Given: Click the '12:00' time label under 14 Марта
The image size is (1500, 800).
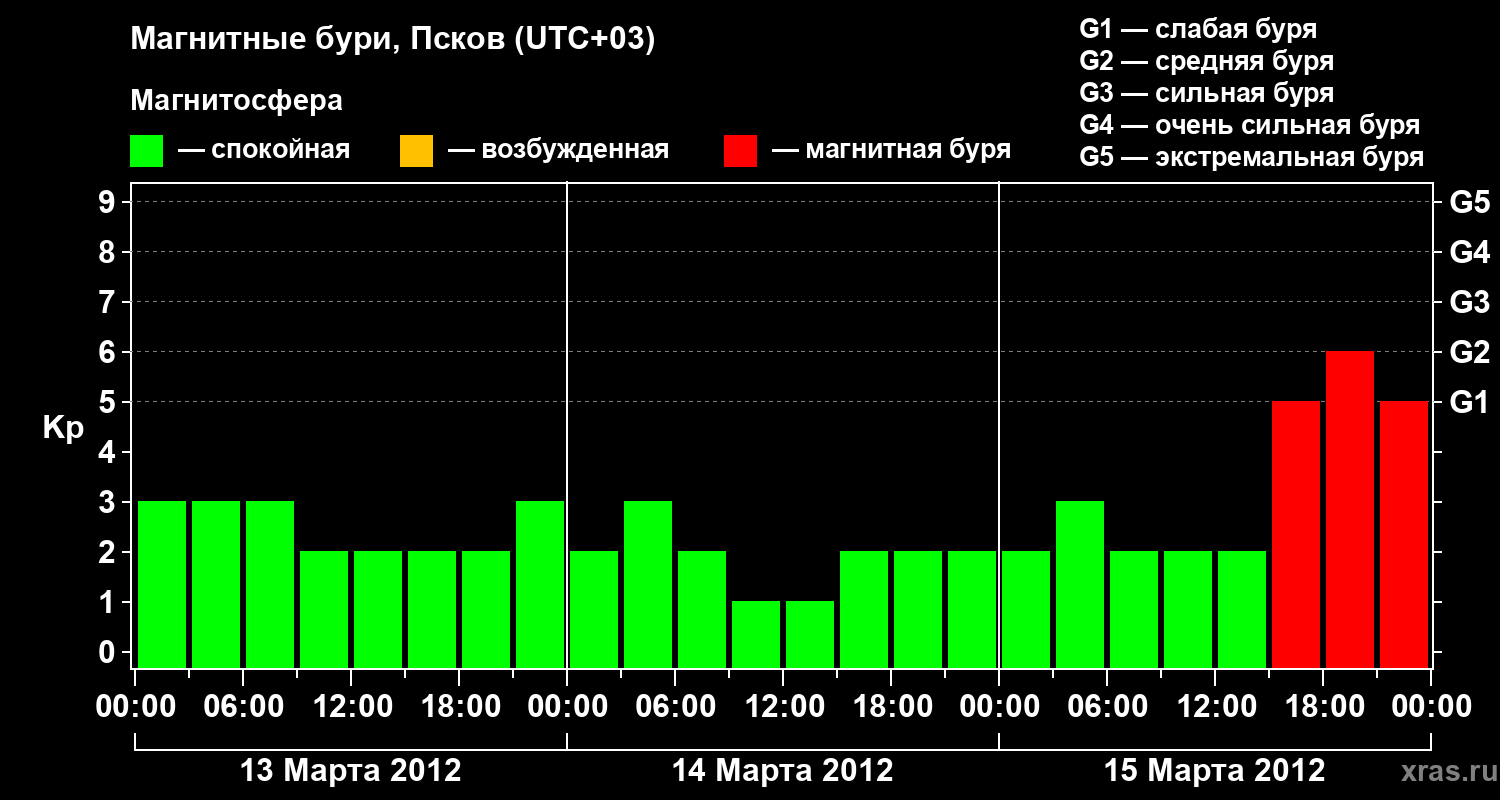Looking at the screenshot, I should click(x=783, y=707).
